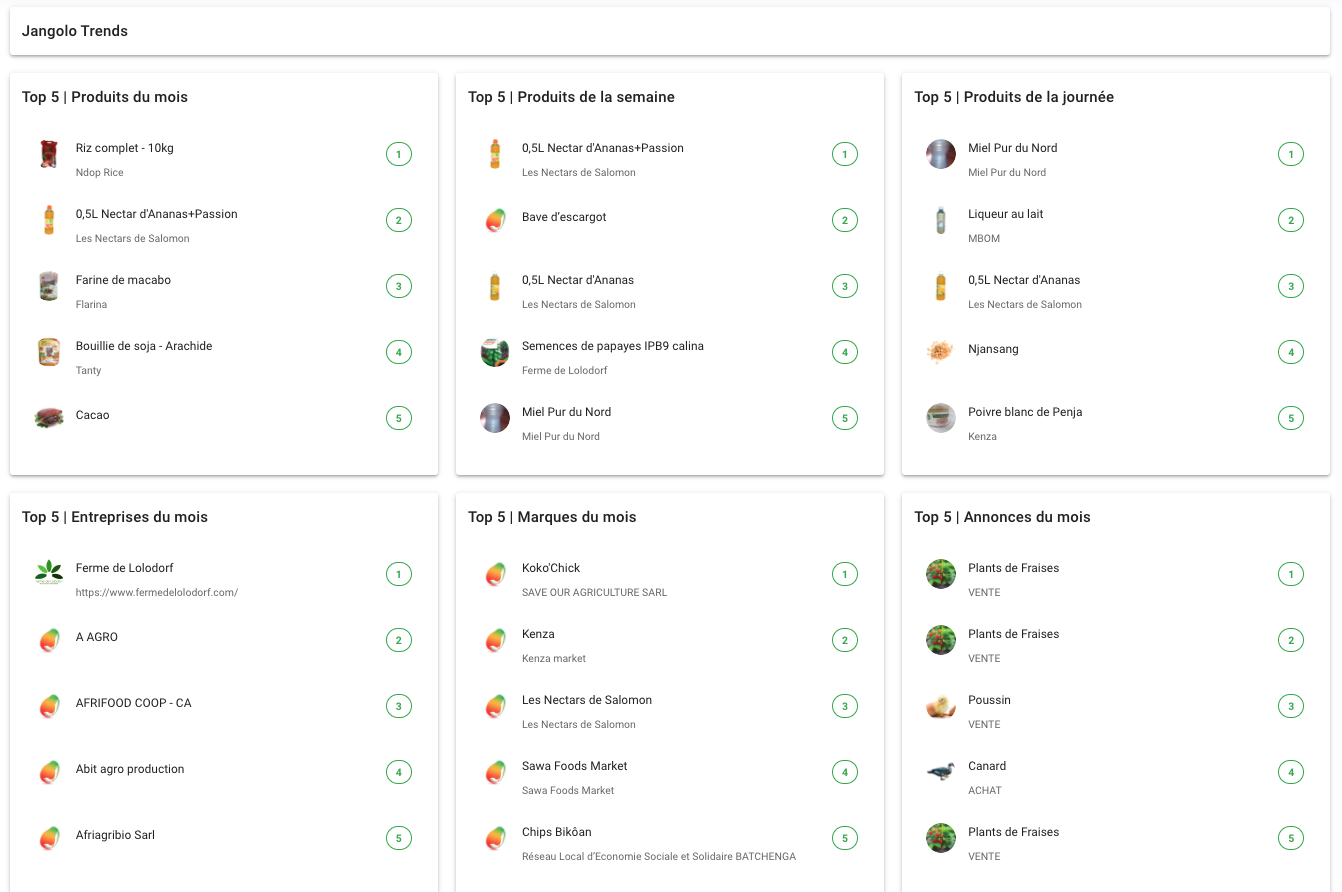Click the Liqueur au lait product name
The height and width of the screenshot is (892, 1342).
coord(1006,214)
